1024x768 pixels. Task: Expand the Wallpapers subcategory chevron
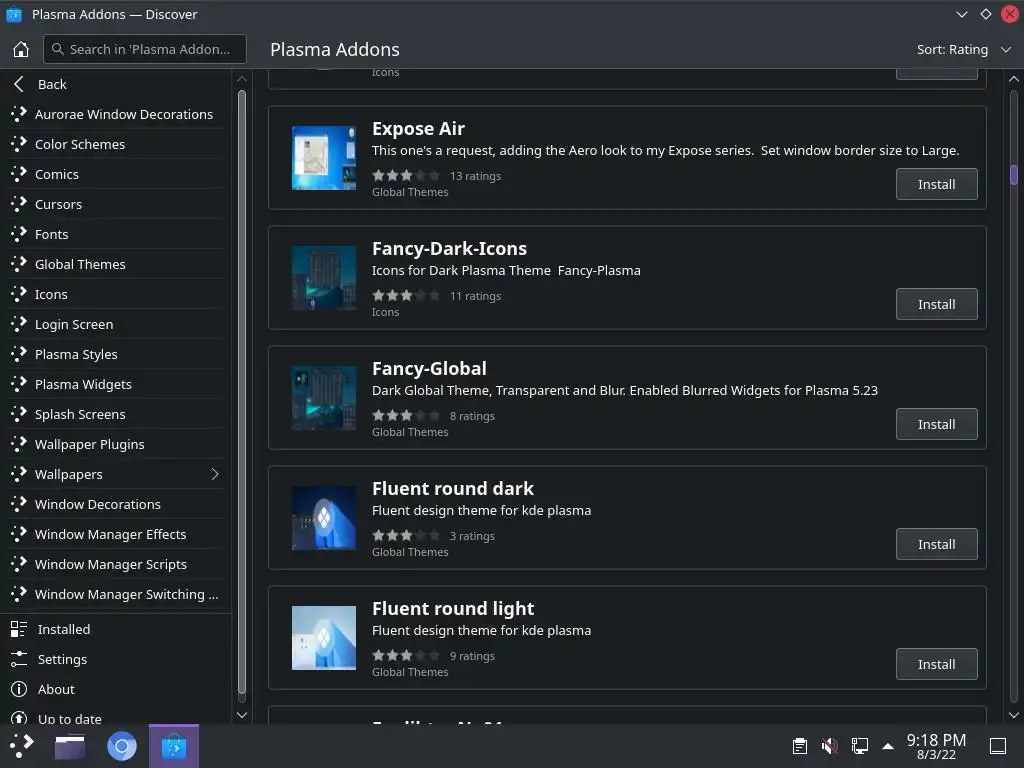tap(215, 474)
